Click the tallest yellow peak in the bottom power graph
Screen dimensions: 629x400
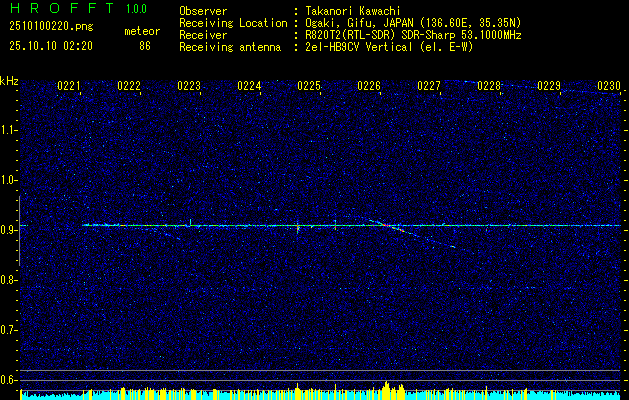tap(386, 388)
